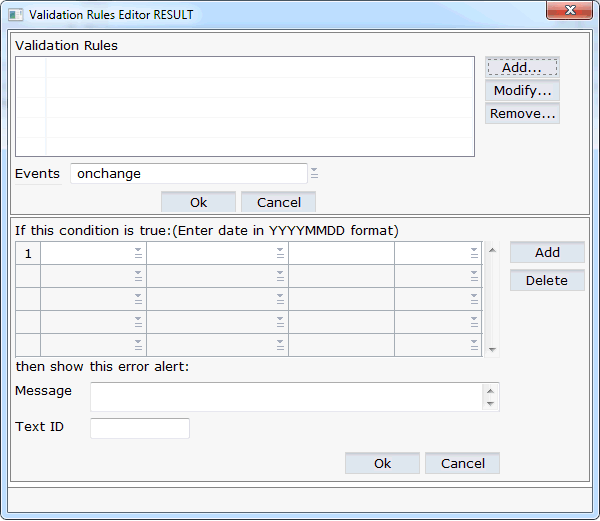Click the window icon in title bar
The image size is (600, 521).
tap(16, 15)
